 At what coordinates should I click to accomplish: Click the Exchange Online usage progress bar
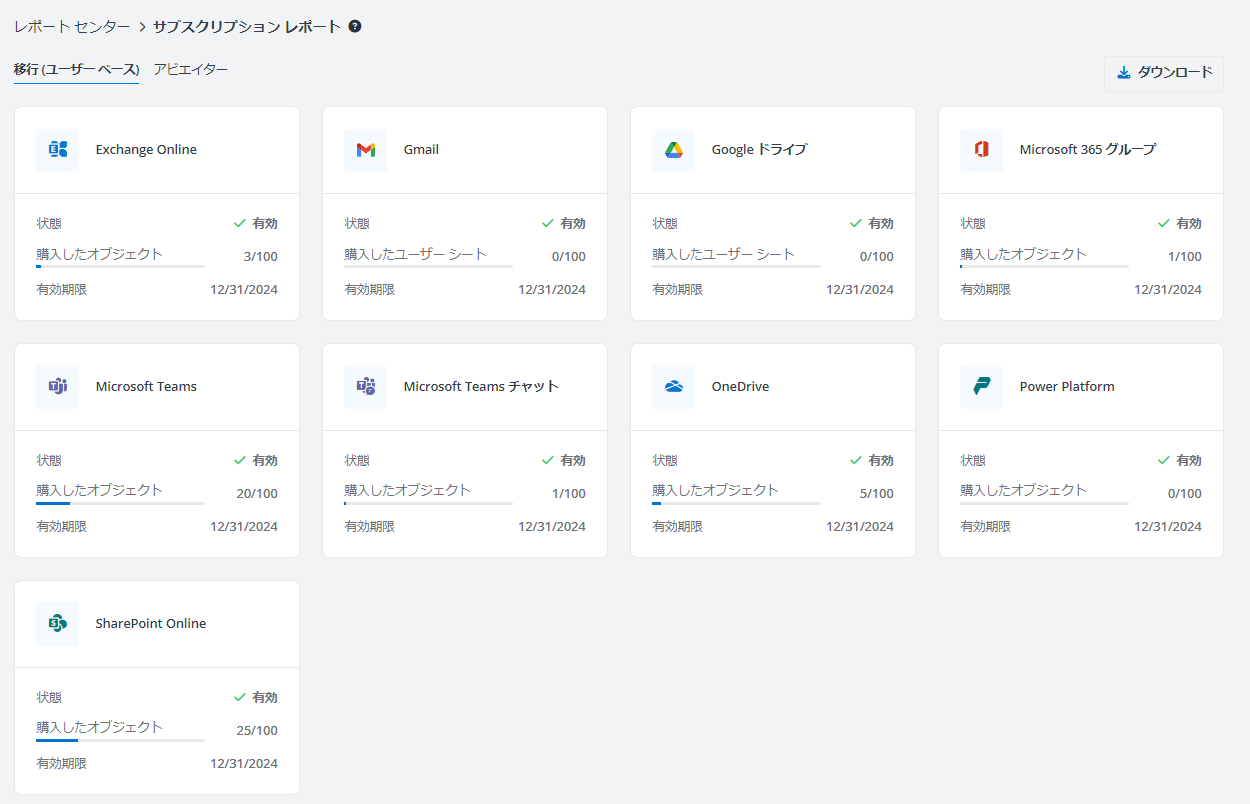(x=121, y=266)
